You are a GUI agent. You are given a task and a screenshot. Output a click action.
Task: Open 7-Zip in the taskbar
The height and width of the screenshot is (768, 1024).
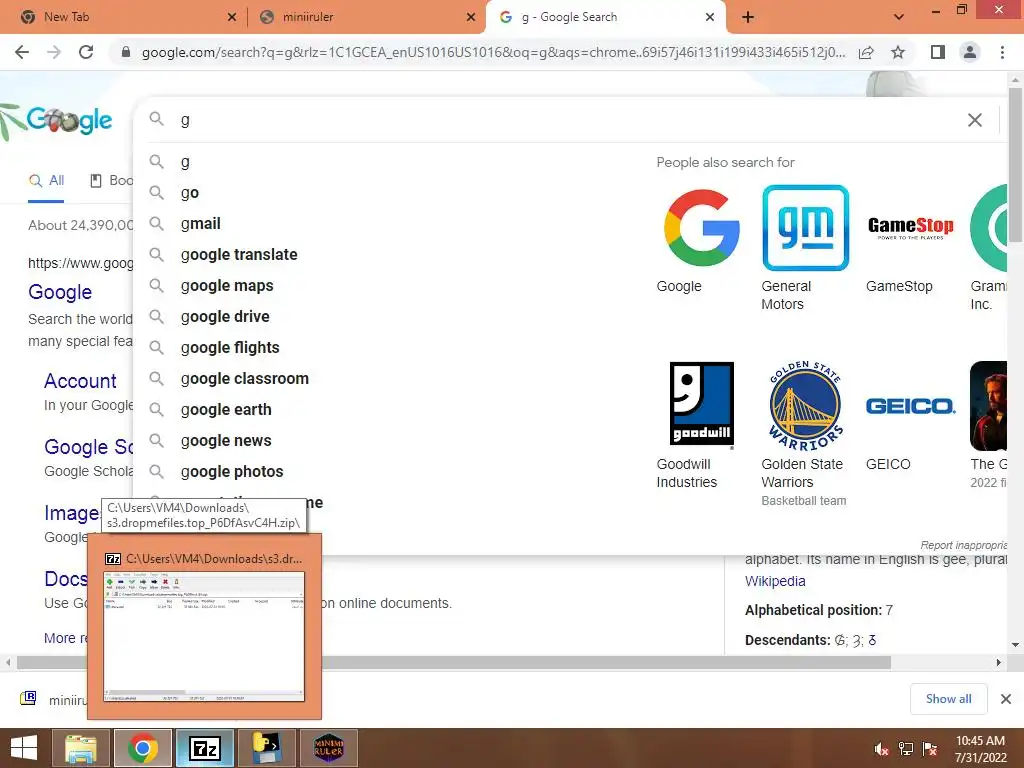click(x=204, y=748)
